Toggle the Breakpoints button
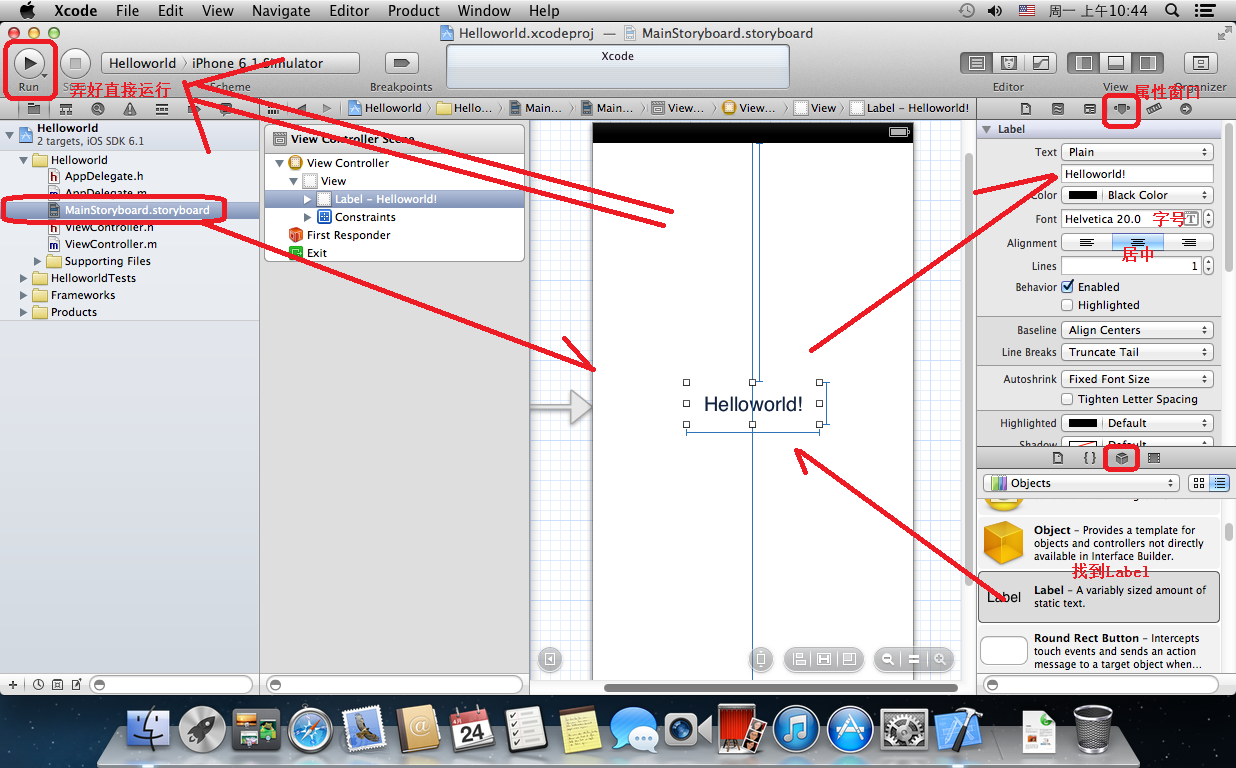This screenshot has width=1236, height=768. (401, 63)
